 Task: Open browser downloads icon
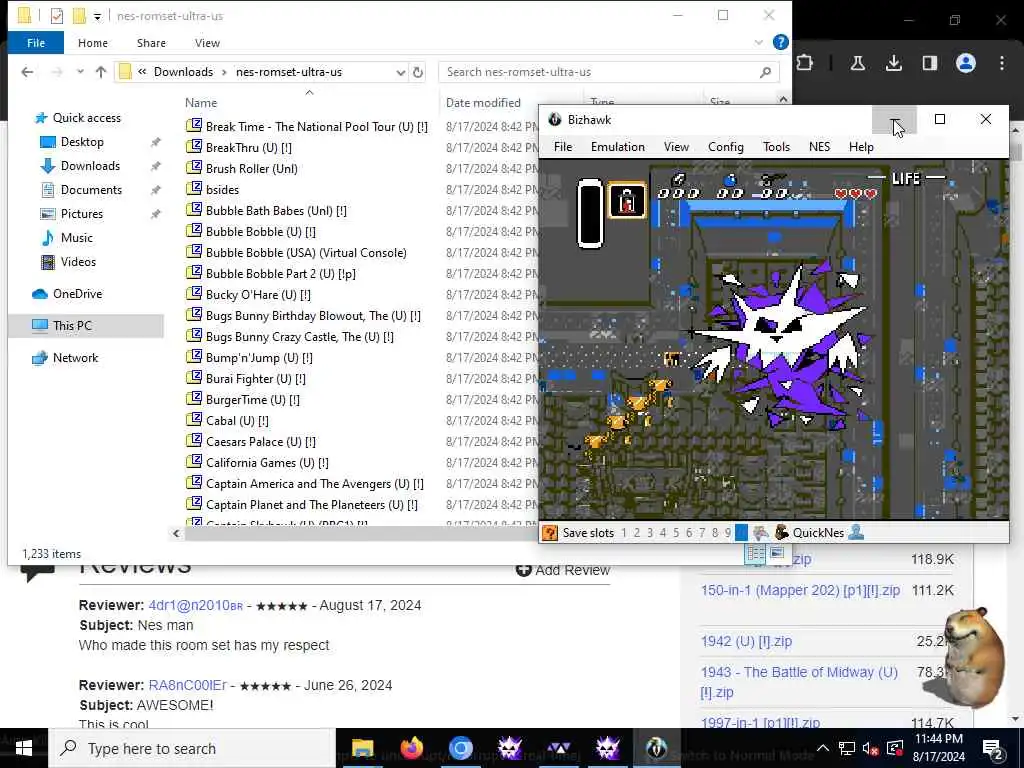tap(893, 63)
